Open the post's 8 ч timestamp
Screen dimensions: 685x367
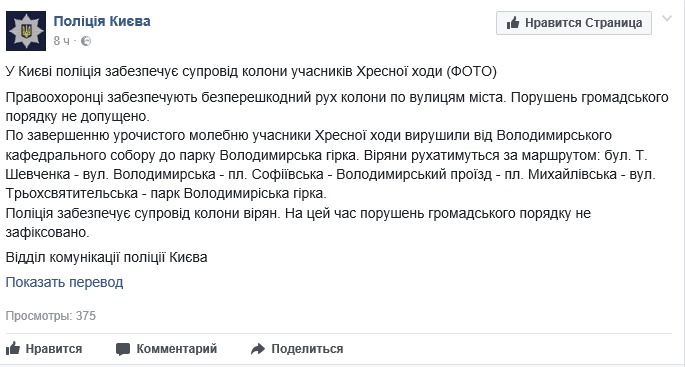[62, 41]
